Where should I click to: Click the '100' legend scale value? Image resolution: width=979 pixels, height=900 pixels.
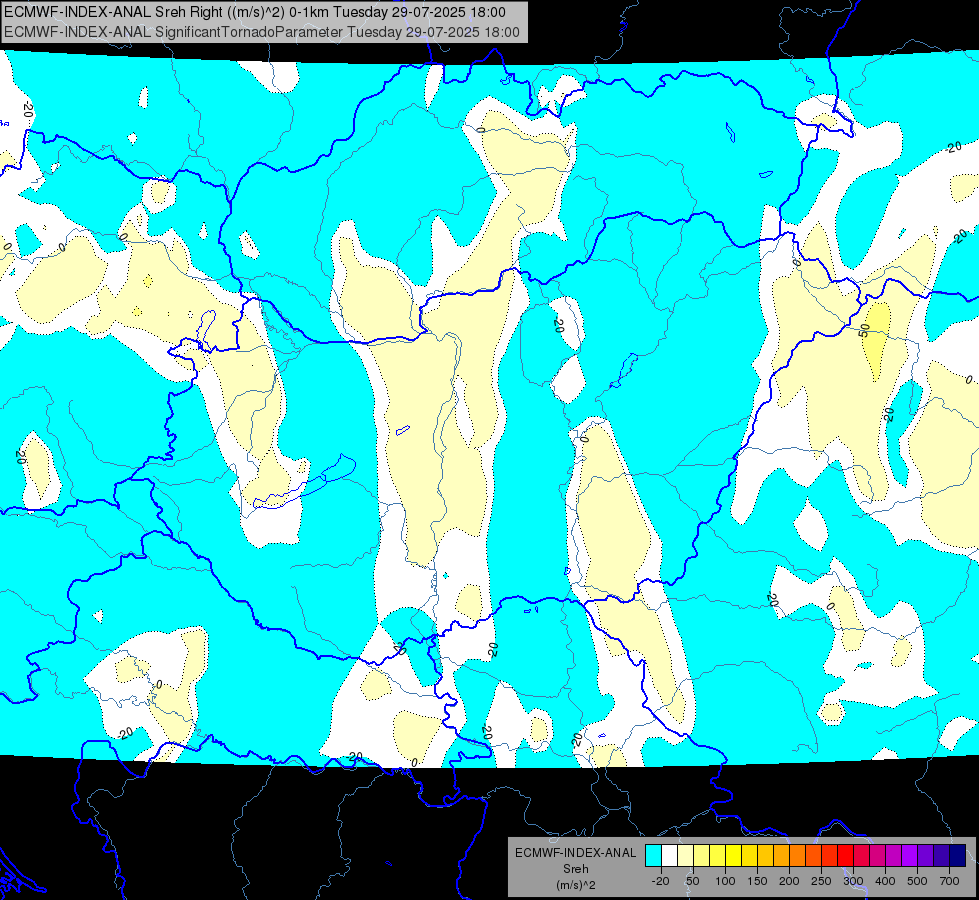click(725, 881)
